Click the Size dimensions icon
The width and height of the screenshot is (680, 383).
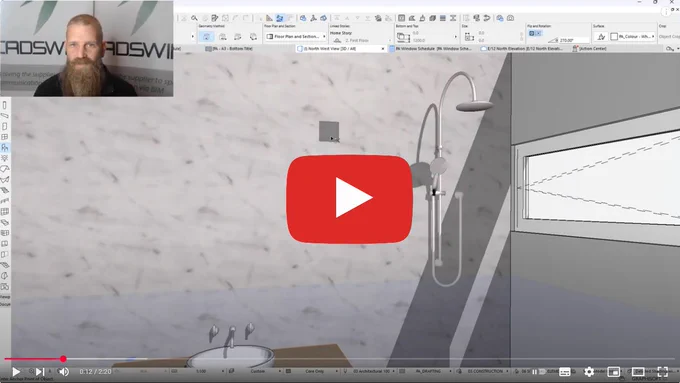[469, 37]
